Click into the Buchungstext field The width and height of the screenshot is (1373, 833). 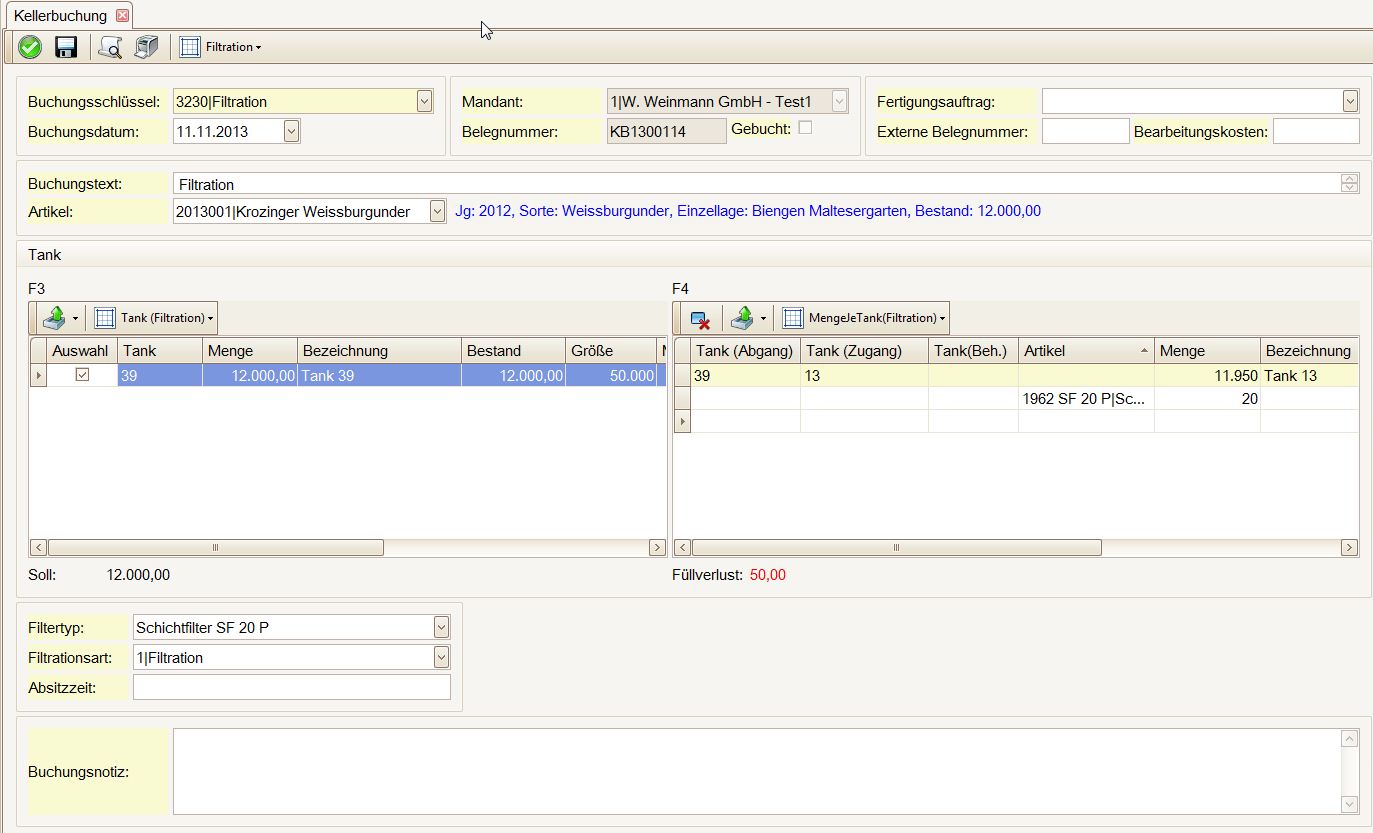tap(756, 184)
